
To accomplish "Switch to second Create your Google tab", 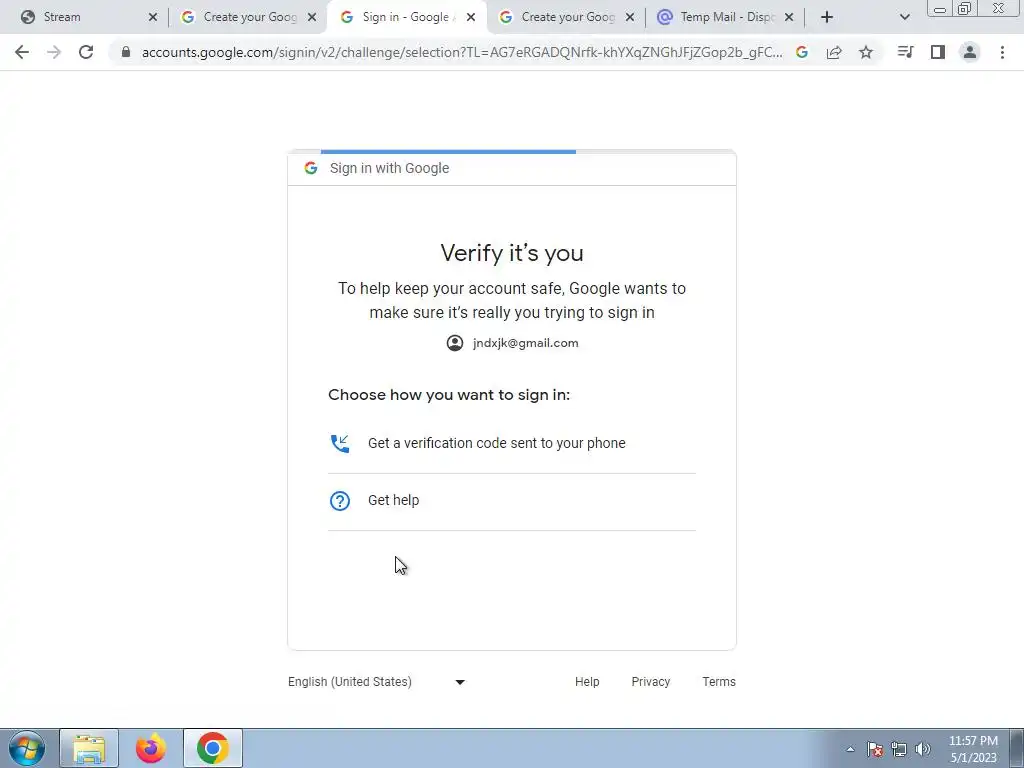I will 566,17.
